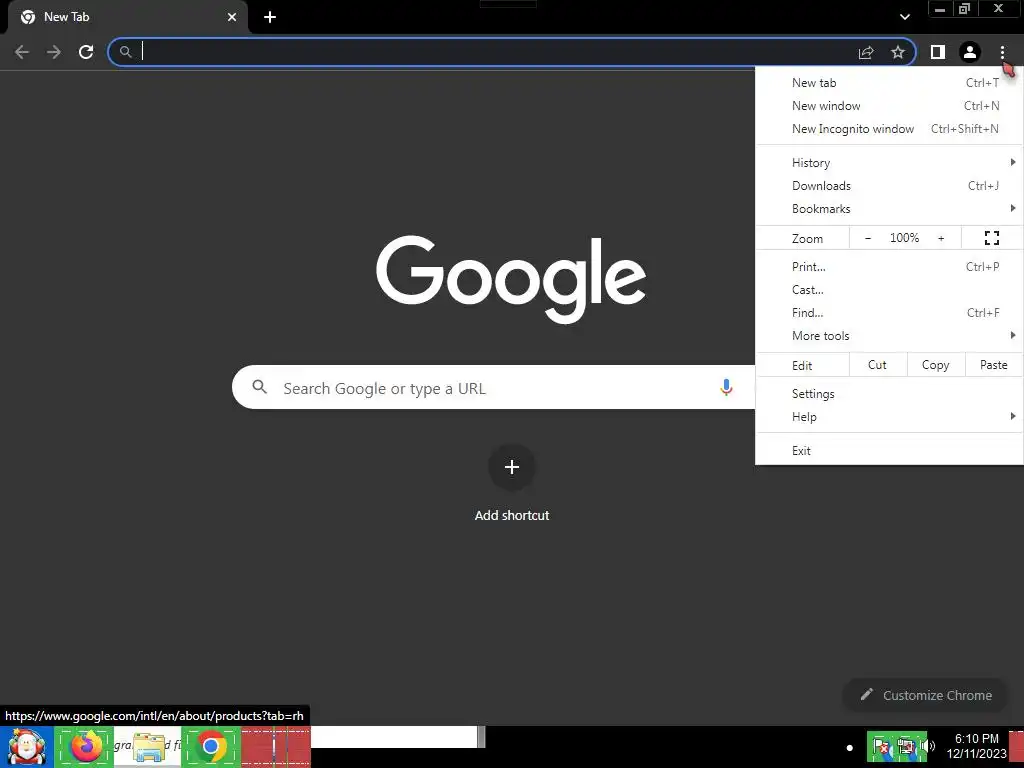Open the profile avatar button
The height and width of the screenshot is (768, 1024).
click(970, 52)
